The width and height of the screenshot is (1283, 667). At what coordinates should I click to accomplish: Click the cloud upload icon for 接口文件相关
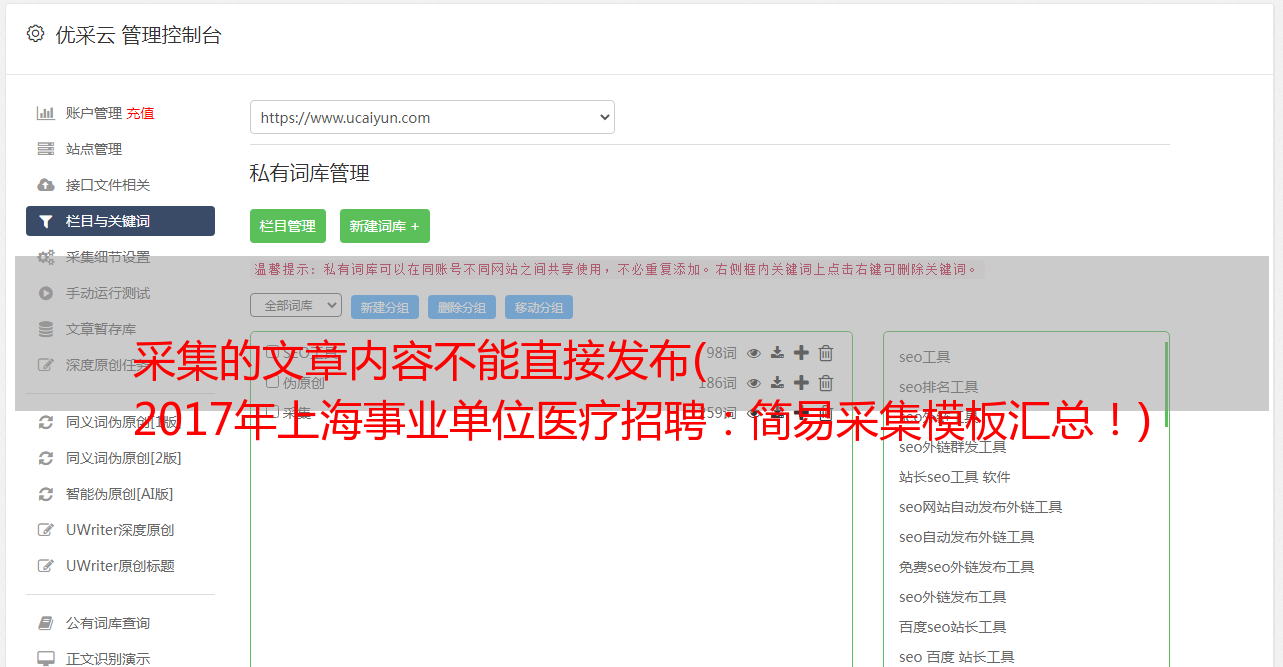[46, 185]
